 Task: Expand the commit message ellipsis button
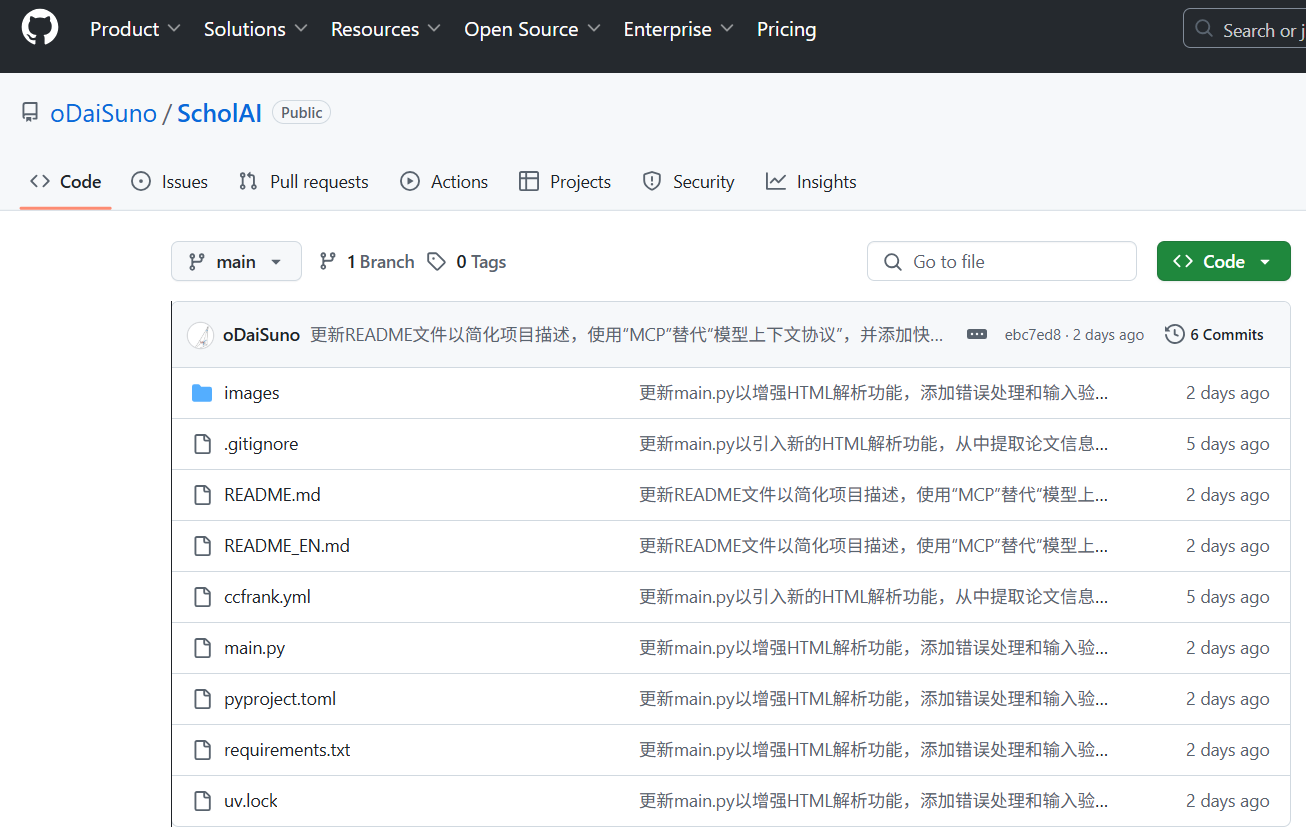pos(977,335)
